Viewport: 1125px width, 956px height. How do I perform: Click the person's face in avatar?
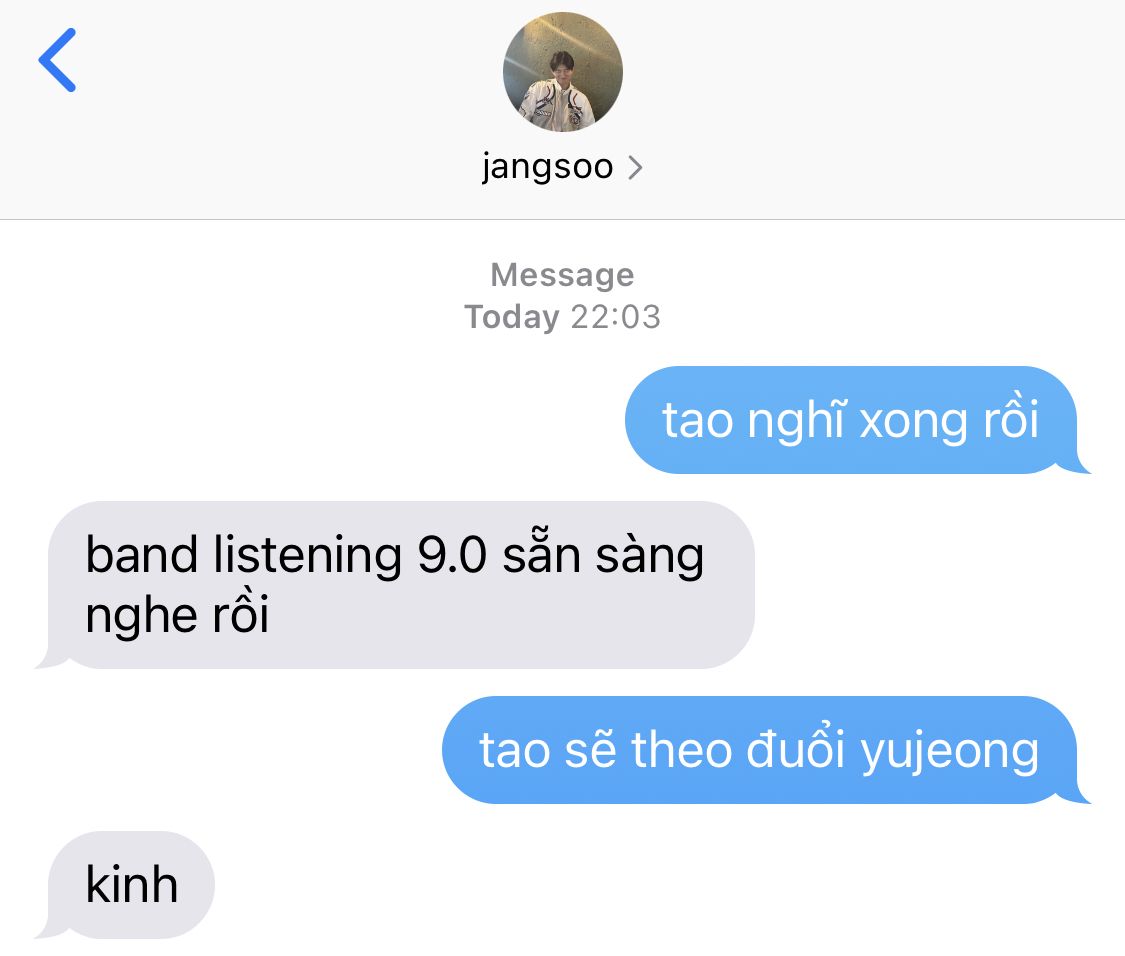(562, 65)
